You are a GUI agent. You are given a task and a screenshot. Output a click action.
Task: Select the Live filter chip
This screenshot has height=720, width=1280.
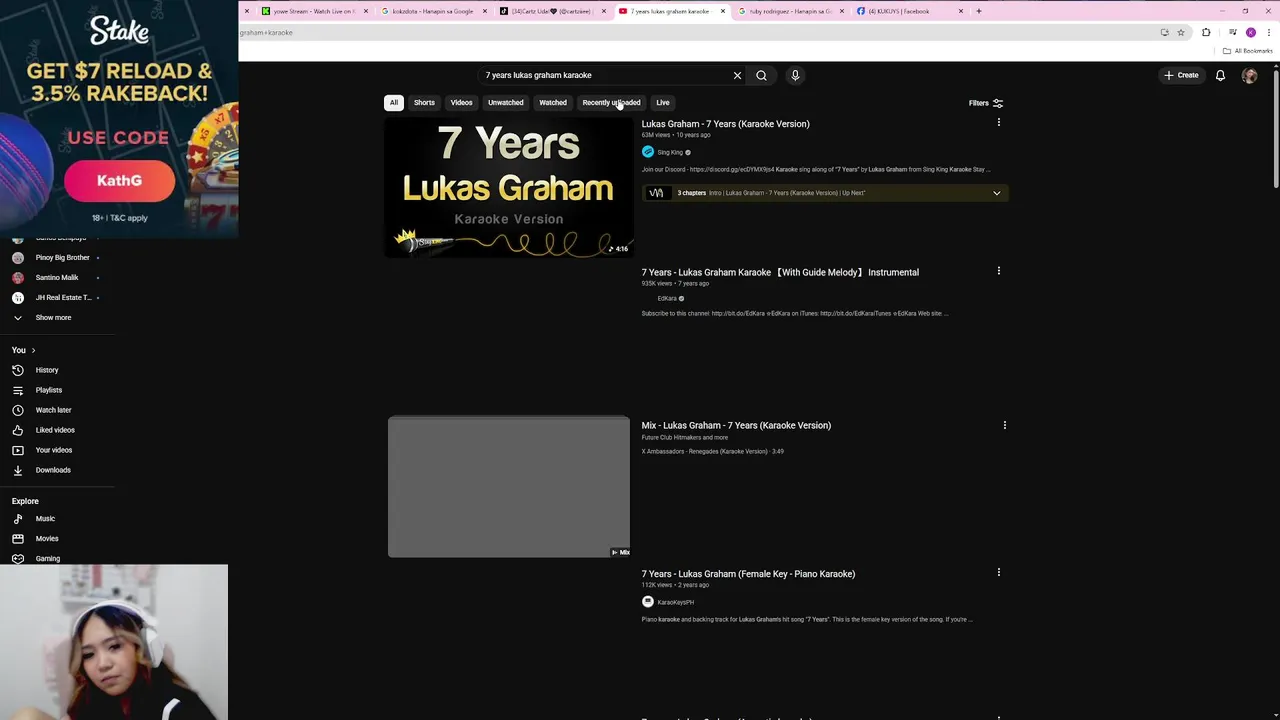pyautogui.click(x=662, y=102)
